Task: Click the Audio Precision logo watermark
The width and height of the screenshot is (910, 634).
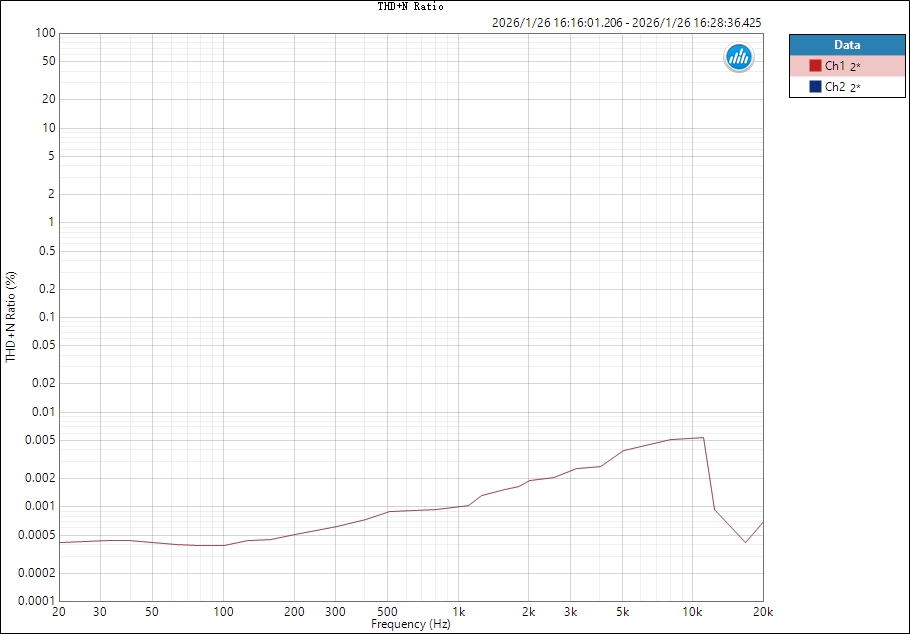Action: [x=737, y=57]
